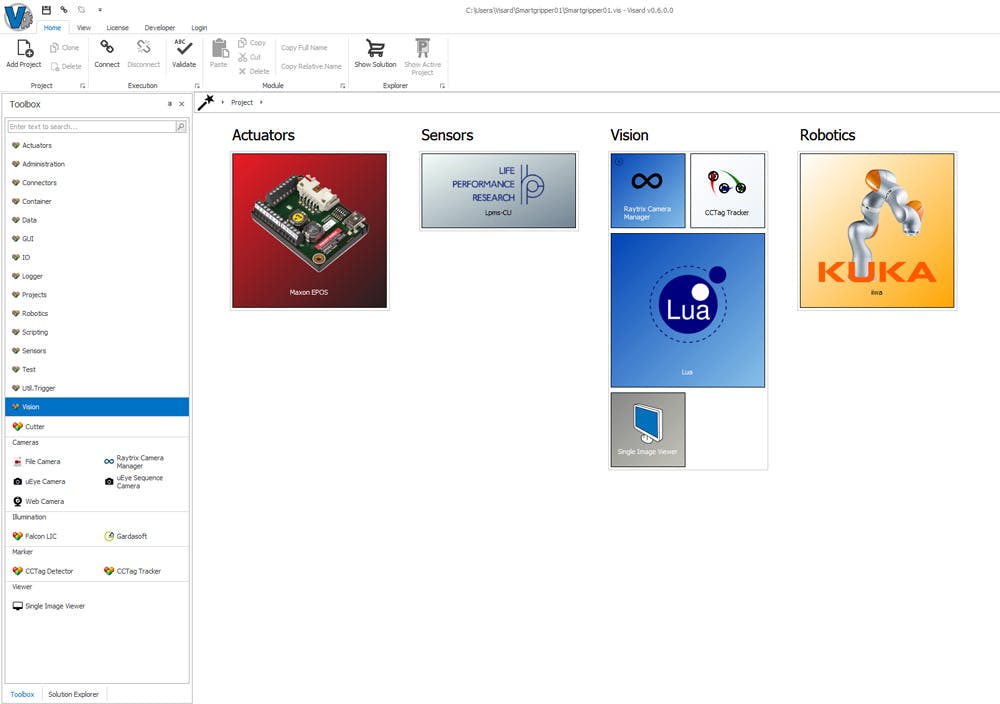Viewport: 1000px width, 704px height.
Task: Open the Module group dialog launcher
Action: point(342,85)
